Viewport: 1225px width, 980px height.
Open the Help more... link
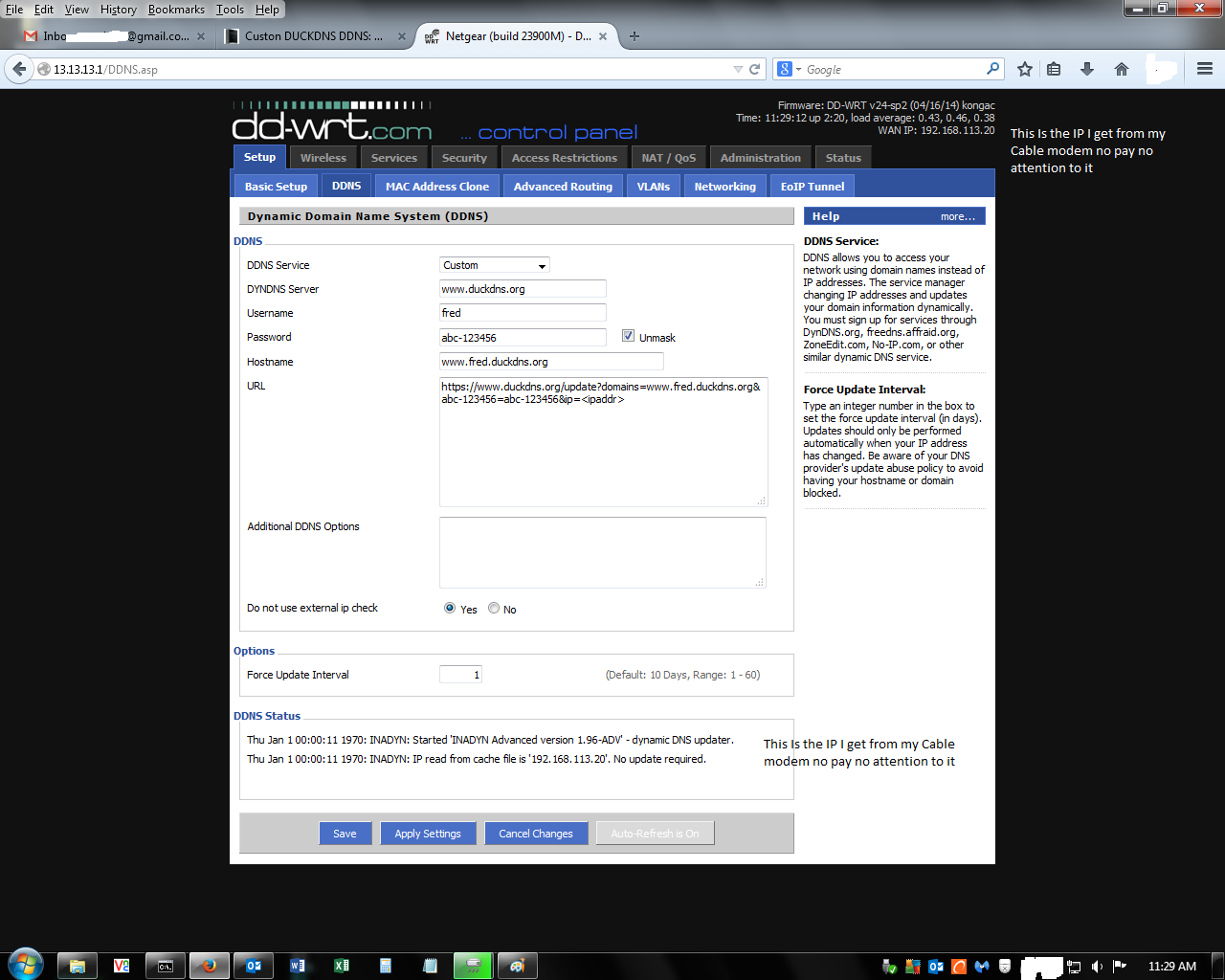tap(957, 216)
